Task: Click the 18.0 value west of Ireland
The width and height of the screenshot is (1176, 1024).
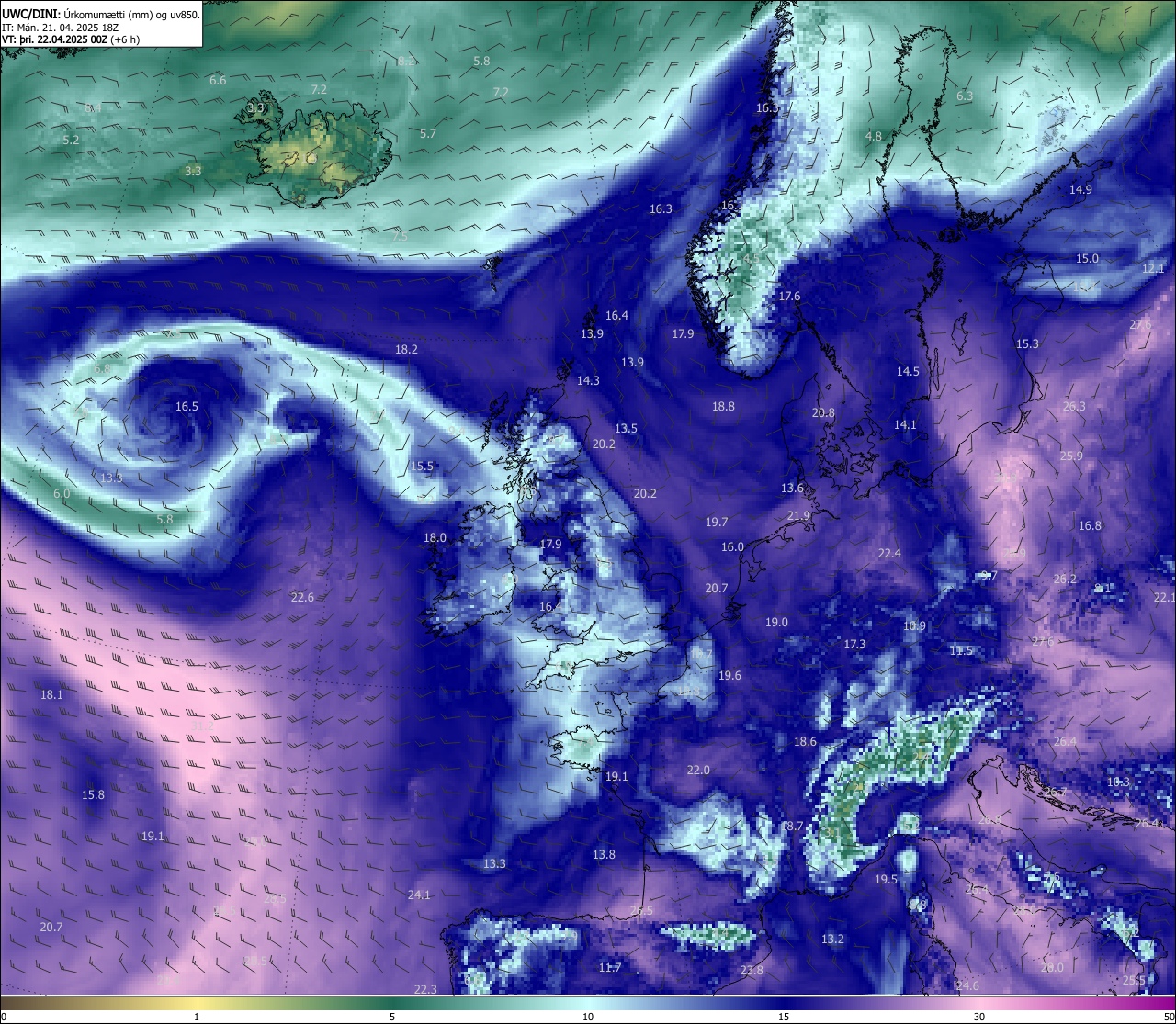Action: coord(435,537)
